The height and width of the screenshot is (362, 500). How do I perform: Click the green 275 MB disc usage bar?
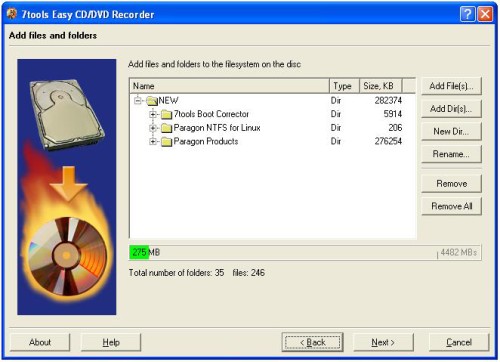139,252
